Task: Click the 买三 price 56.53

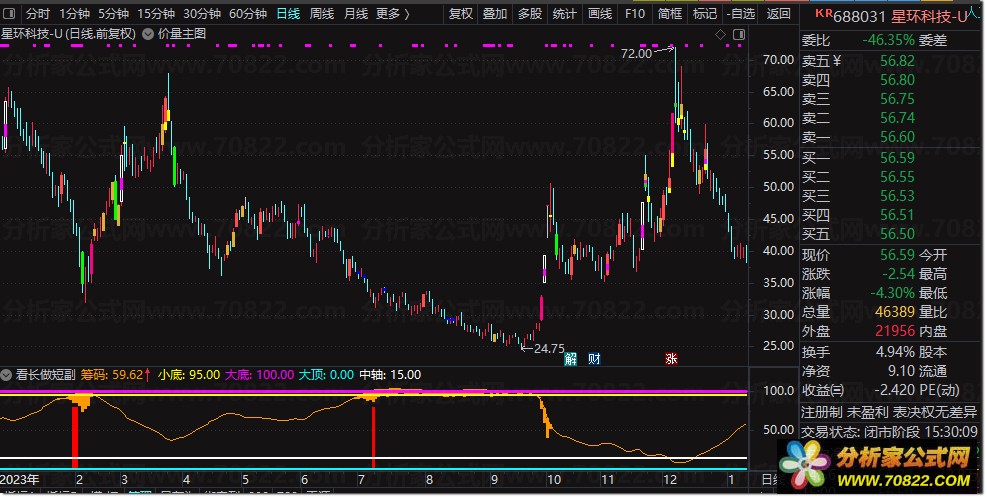Action: pyautogui.click(x=898, y=196)
